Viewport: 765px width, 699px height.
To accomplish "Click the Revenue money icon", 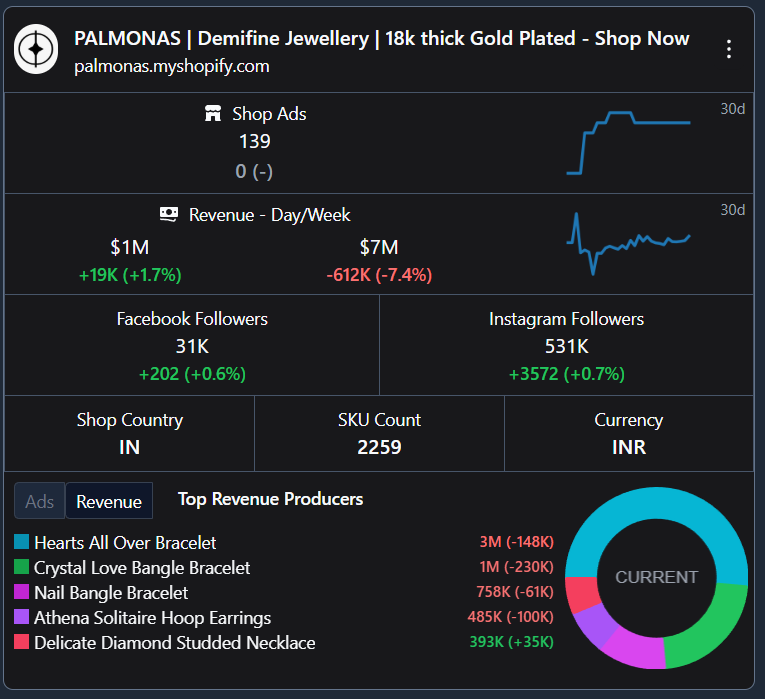I will click(169, 214).
